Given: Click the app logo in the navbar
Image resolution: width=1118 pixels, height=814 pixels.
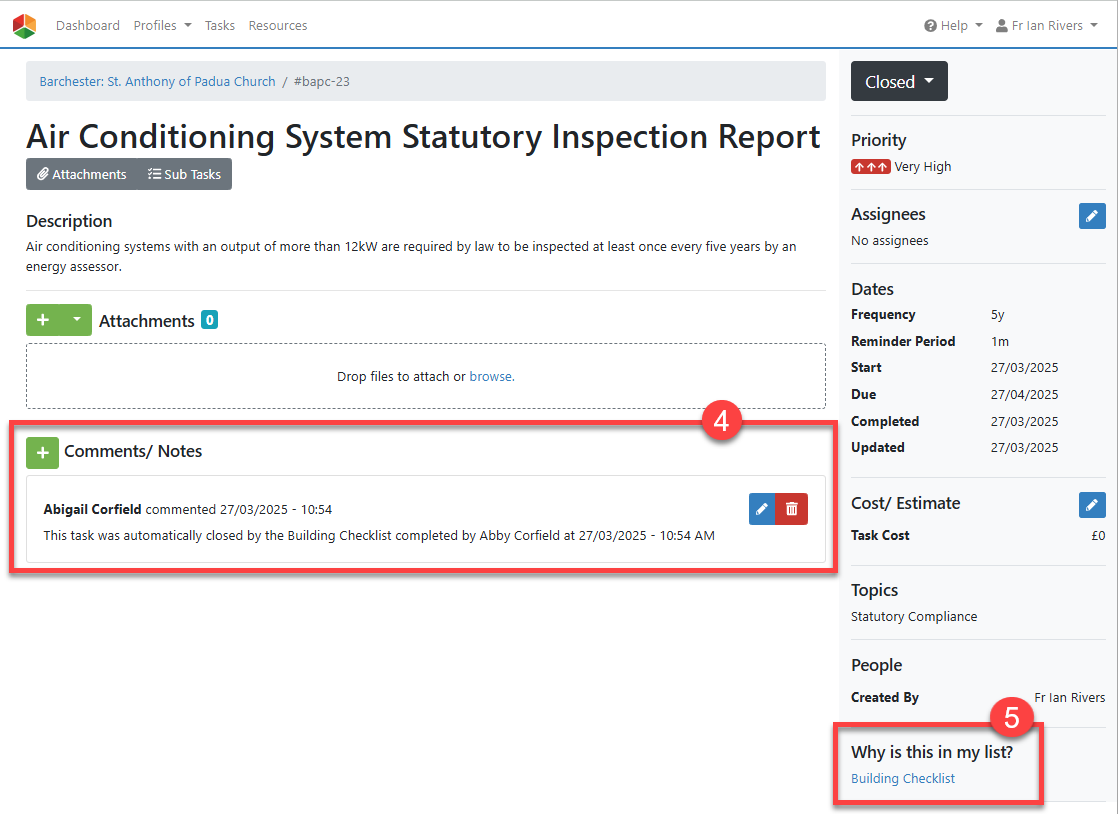Looking at the screenshot, I should point(24,26).
